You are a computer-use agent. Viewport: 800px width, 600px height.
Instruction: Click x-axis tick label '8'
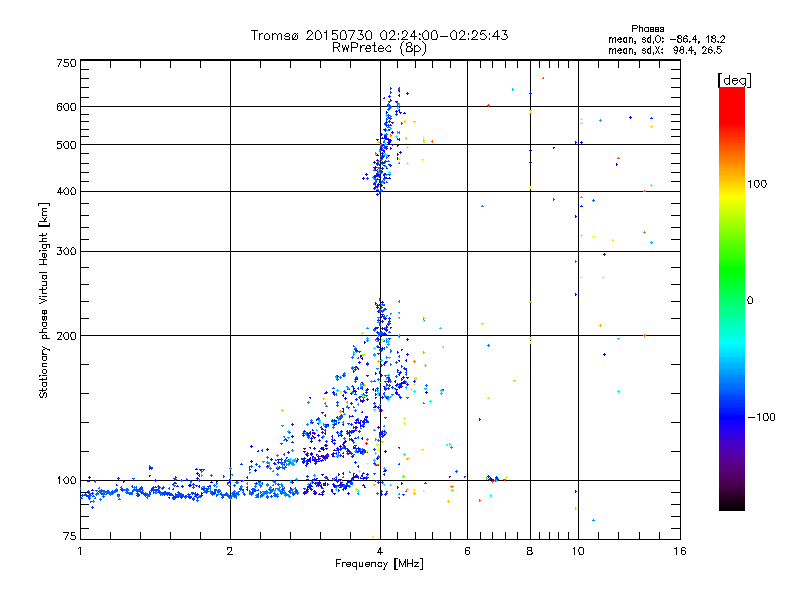tap(530, 551)
